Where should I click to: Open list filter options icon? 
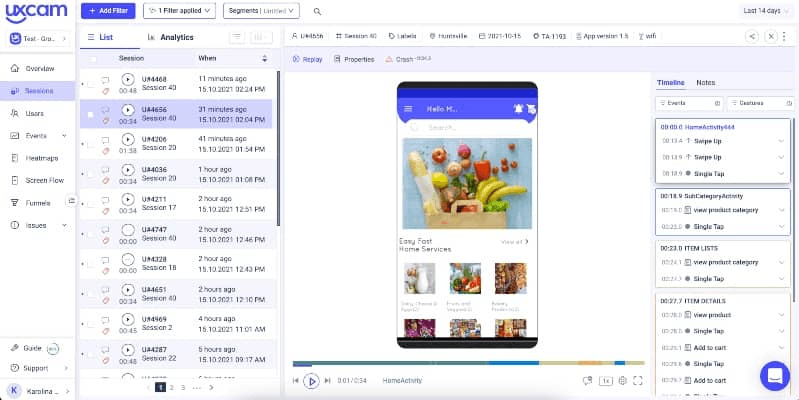[236, 37]
